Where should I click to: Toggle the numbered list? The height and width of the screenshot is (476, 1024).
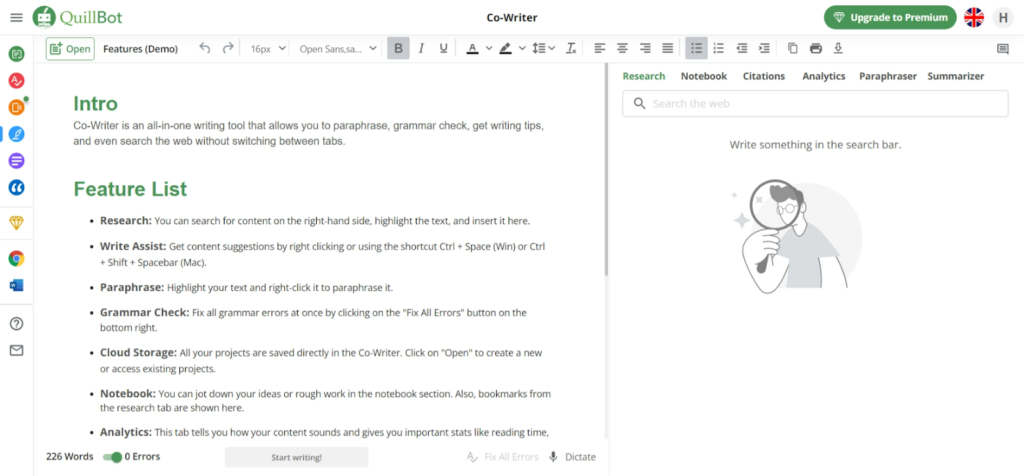point(719,48)
